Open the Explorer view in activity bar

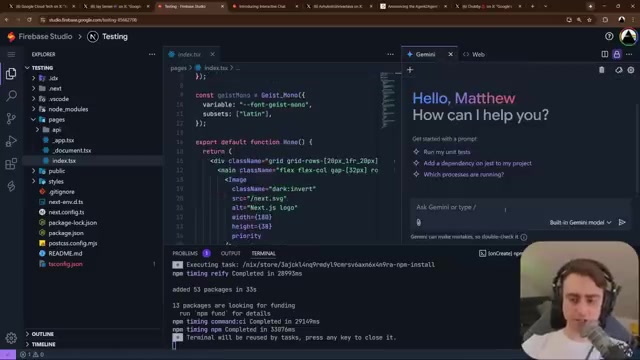click(11, 73)
